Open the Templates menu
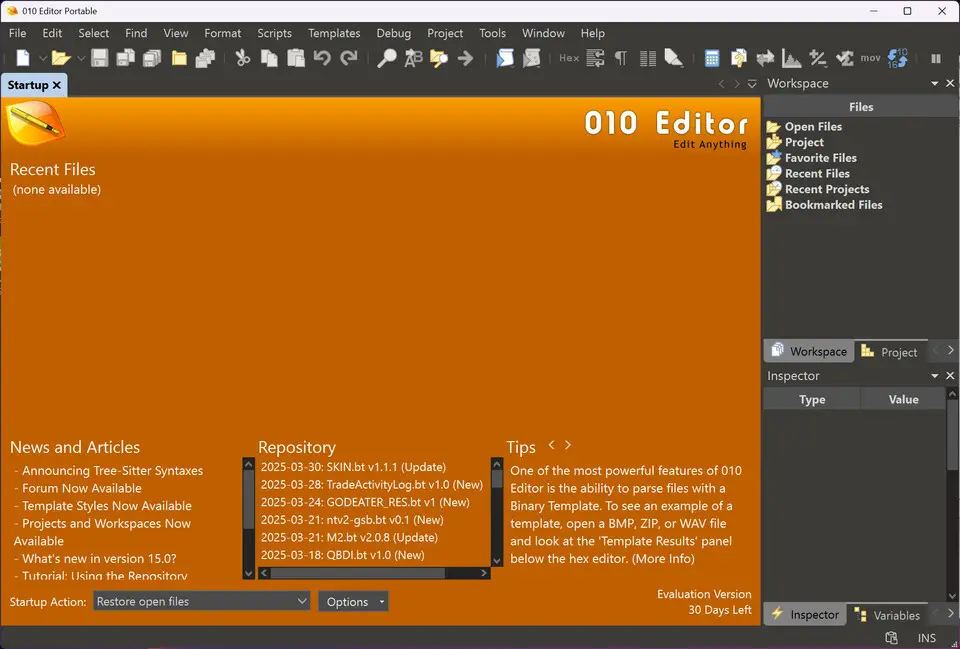This screenshot has width=960, height=649. (334, 33)
